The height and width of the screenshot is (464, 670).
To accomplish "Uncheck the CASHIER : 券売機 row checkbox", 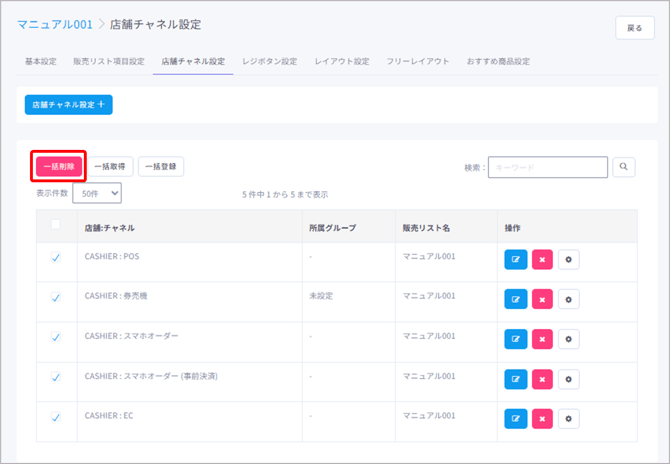I will point(56,297).
